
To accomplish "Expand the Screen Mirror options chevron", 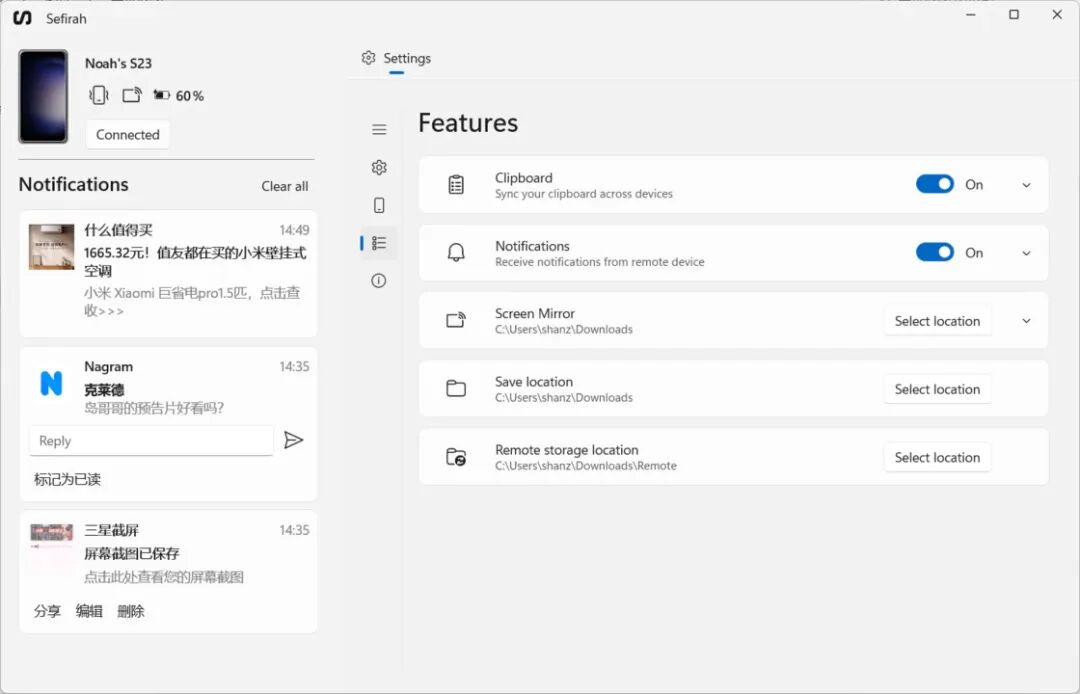I will [1026, 321].
